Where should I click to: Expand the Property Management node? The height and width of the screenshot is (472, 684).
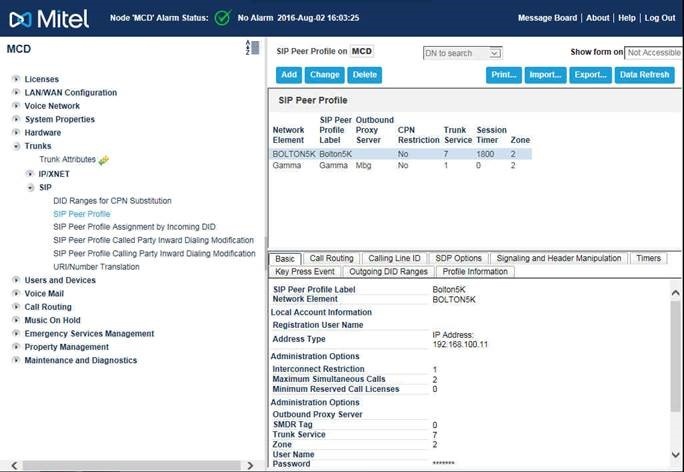coord(16,347)
